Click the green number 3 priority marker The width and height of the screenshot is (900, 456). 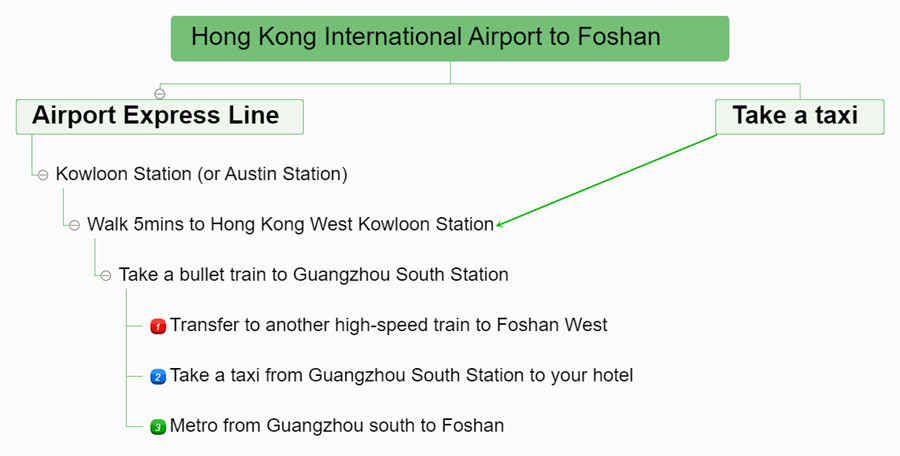158,427
